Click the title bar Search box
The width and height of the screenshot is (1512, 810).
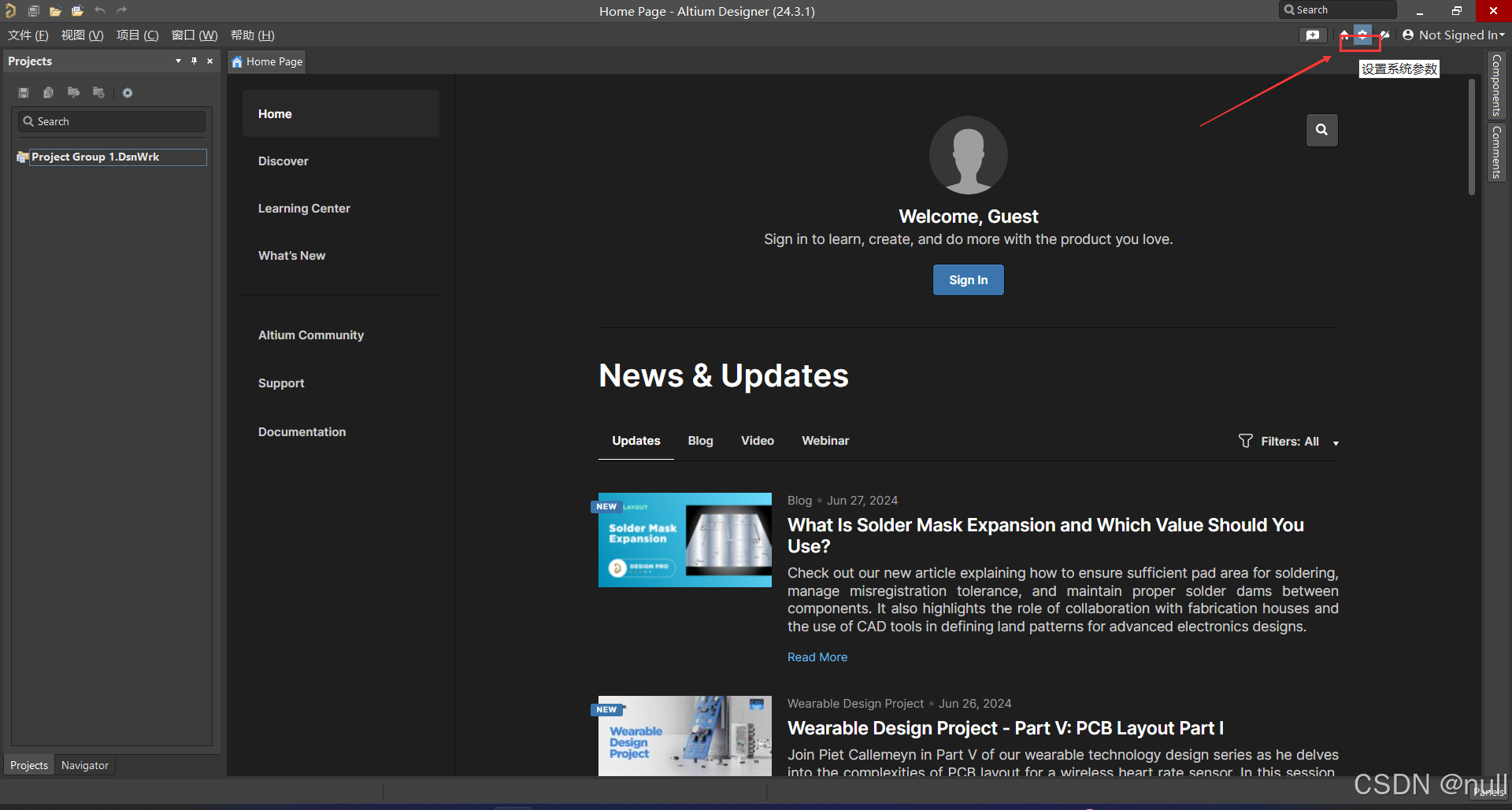(1337, 10)
